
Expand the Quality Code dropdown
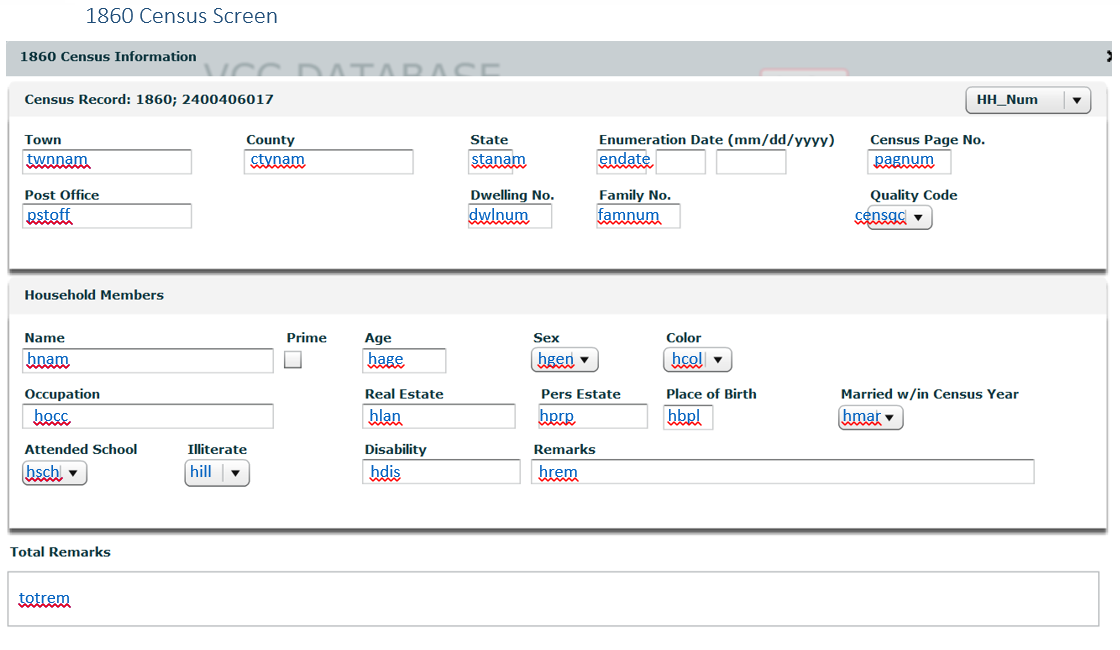899,217
